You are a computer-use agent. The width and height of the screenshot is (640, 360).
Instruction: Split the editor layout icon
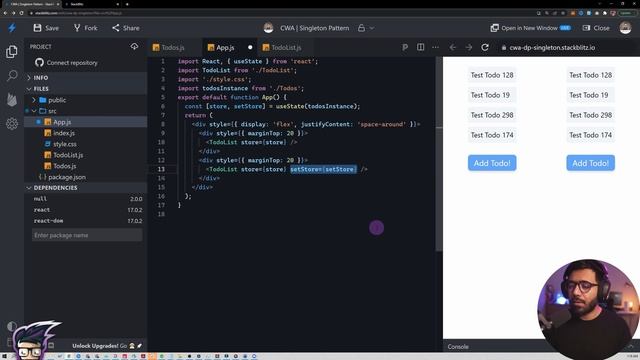tap(420, 47)
